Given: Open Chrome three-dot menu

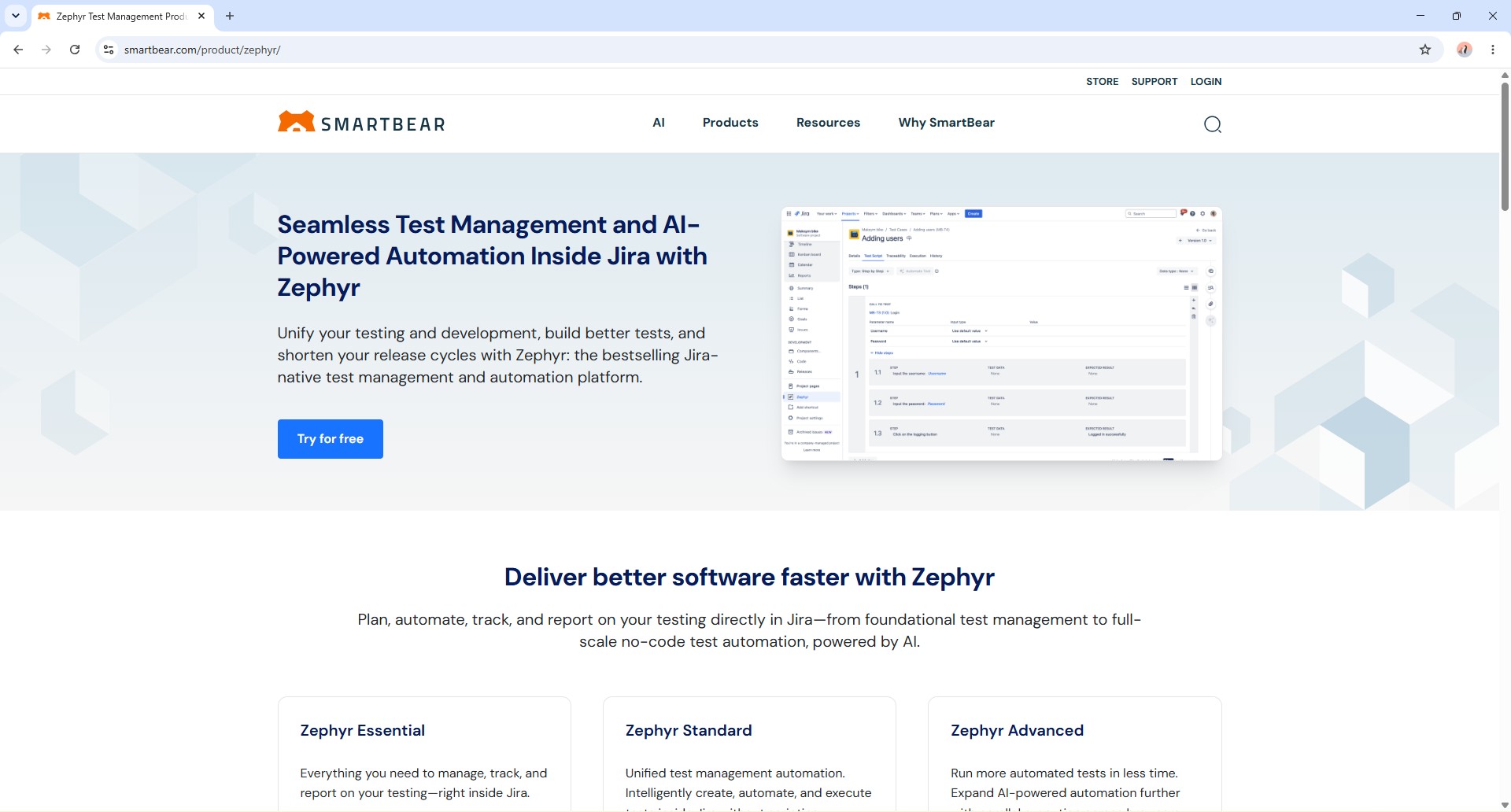Looking at the screenshot, I should coord(1493,50).
